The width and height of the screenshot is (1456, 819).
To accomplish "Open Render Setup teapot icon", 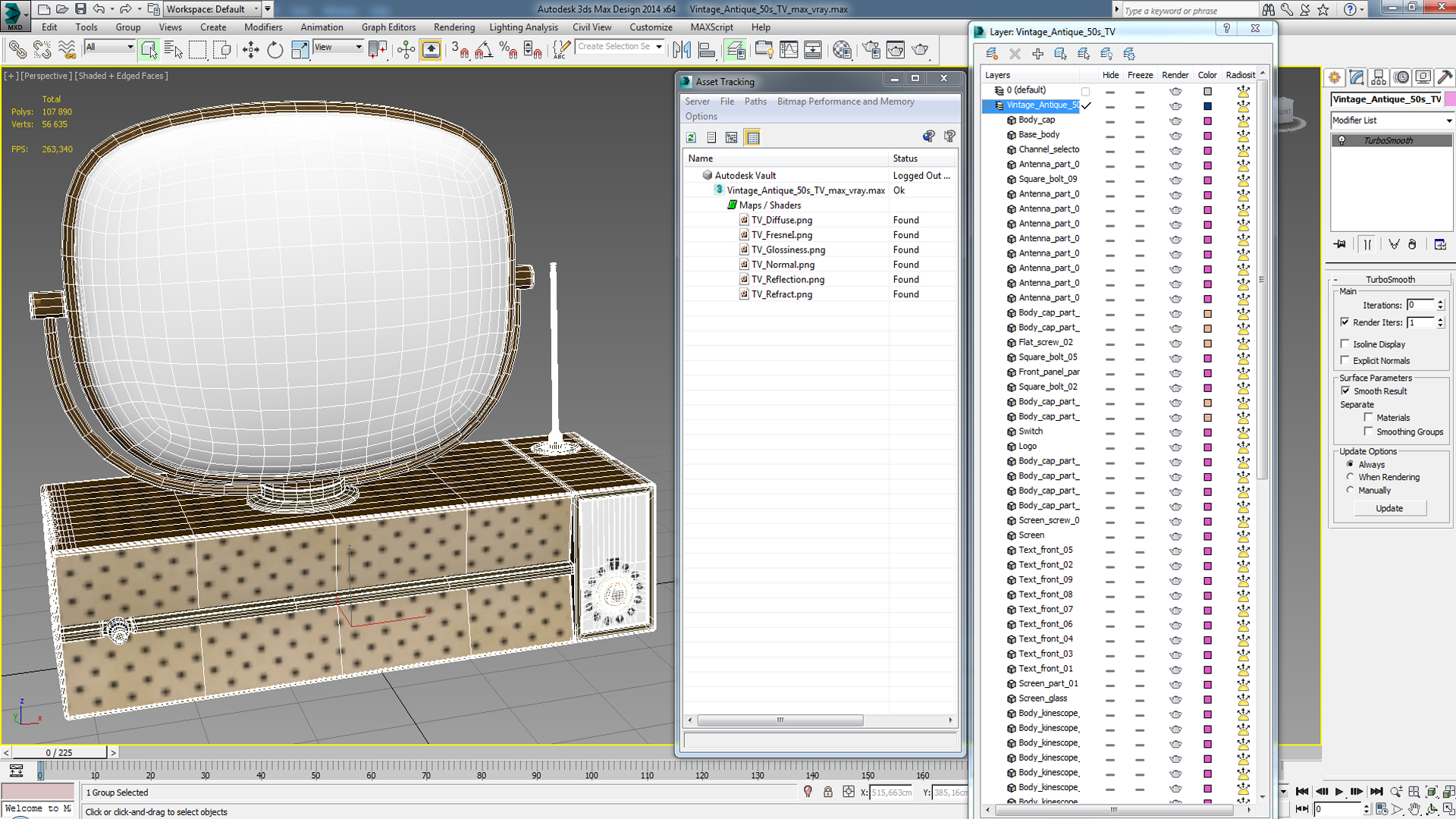I will (871, 50).
